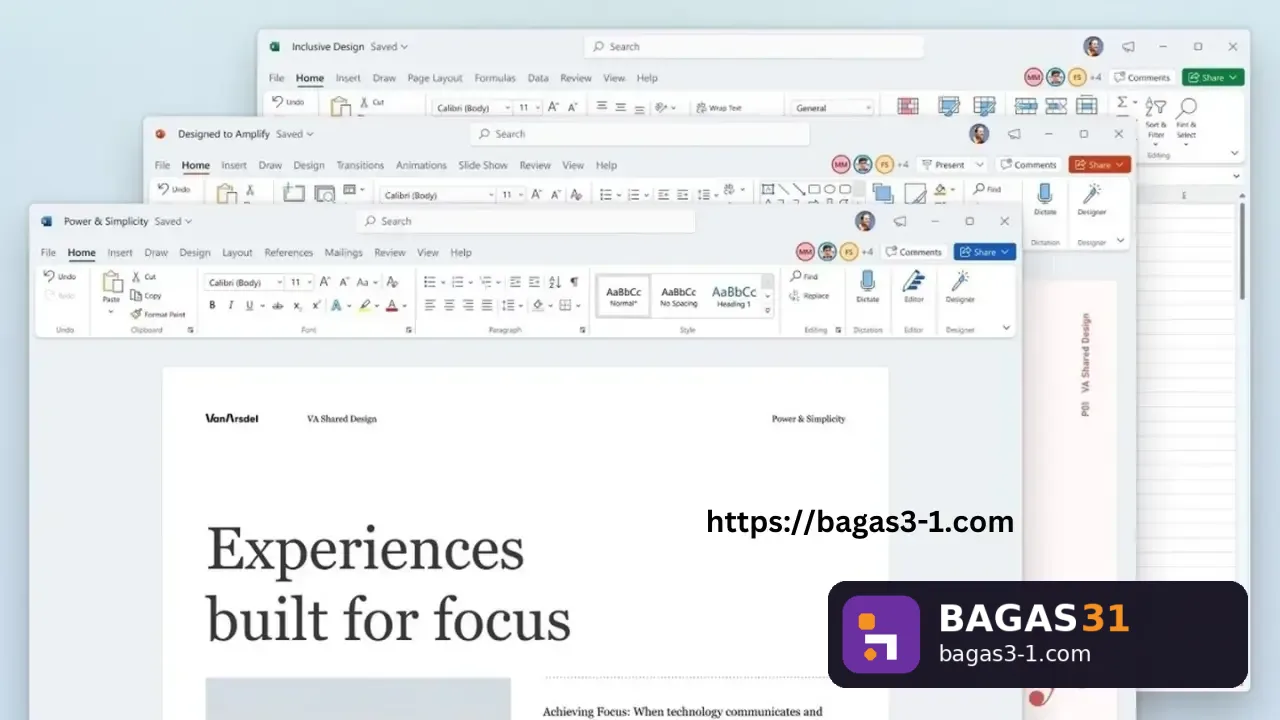Click the Find magnifier in Word ribbon
The width and height of the screenshot is (1280, 720).
click(x=796, y=276)
